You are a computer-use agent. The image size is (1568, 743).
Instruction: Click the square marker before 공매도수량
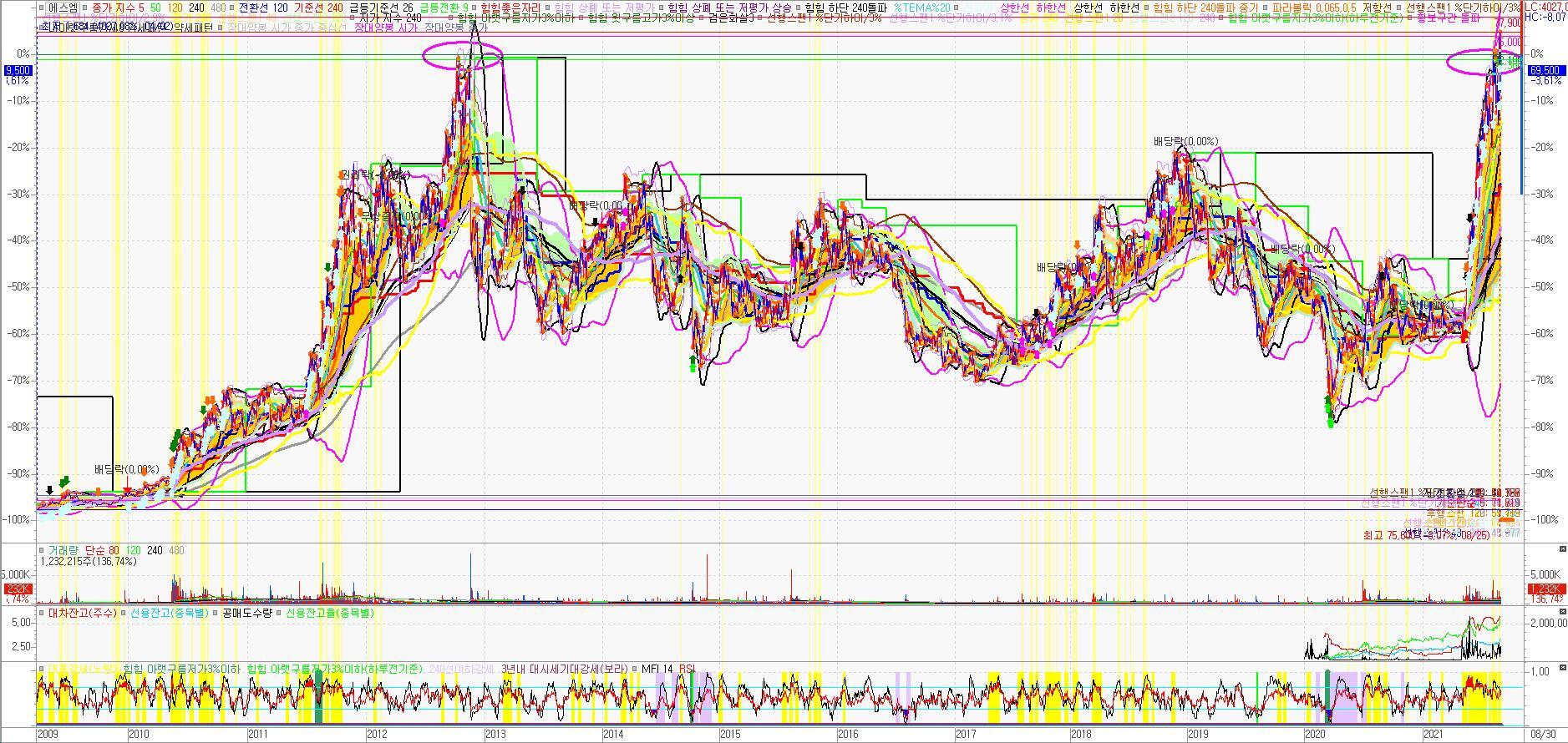click(x=216, y=613)
